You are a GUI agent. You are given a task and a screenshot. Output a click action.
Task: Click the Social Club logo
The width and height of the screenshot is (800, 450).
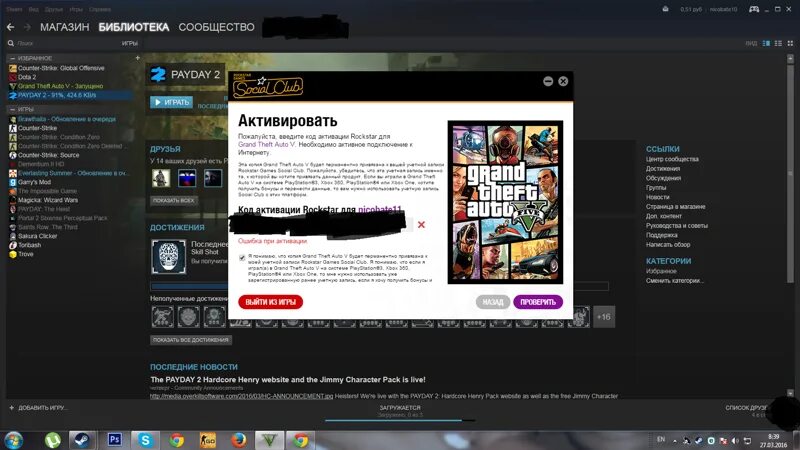(268, 86)
